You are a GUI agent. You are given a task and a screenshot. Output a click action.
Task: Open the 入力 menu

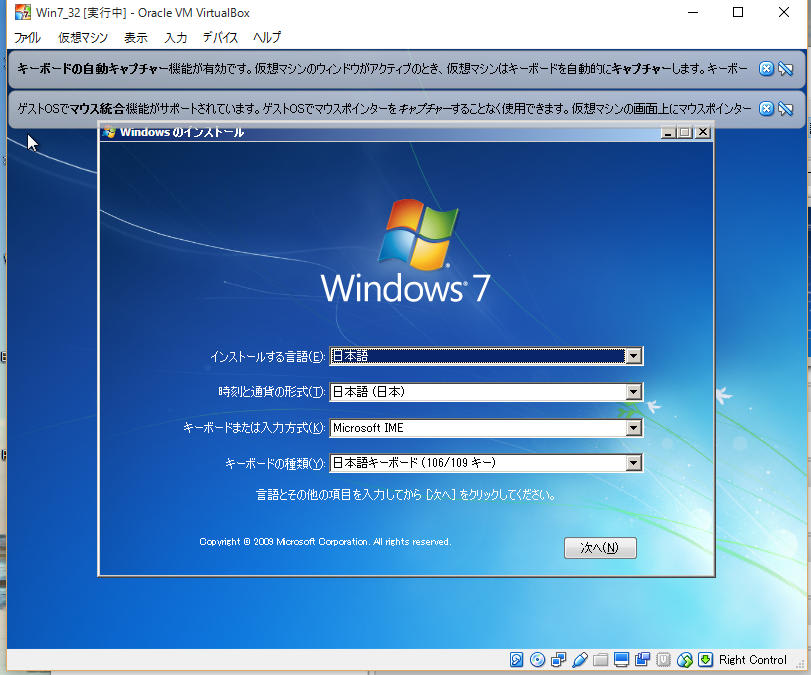(175, 38)
